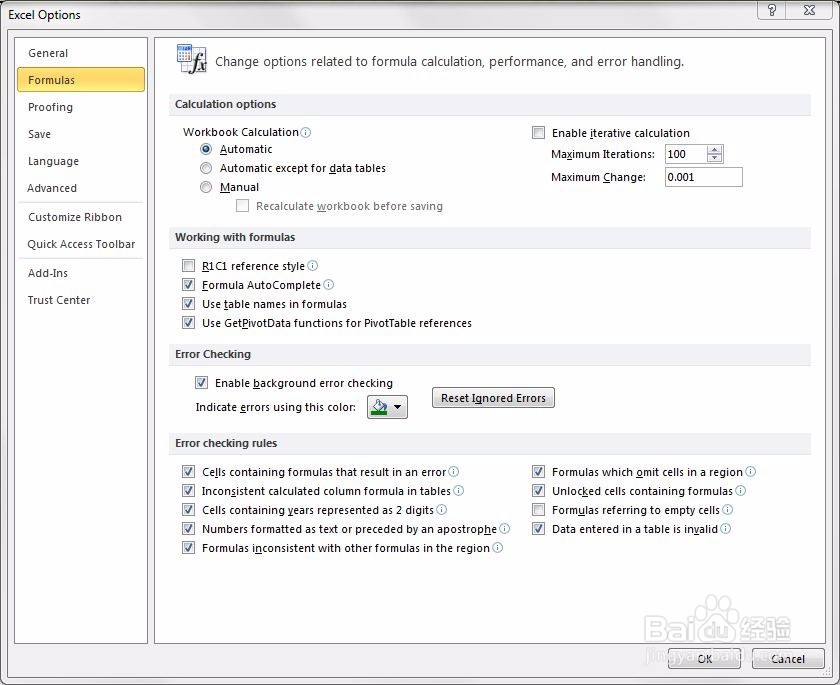Image resolution: width=840 pixels, height=685 pixels.
Task: Uncheck Use table names in formulas
Action: tap(189, 304)
